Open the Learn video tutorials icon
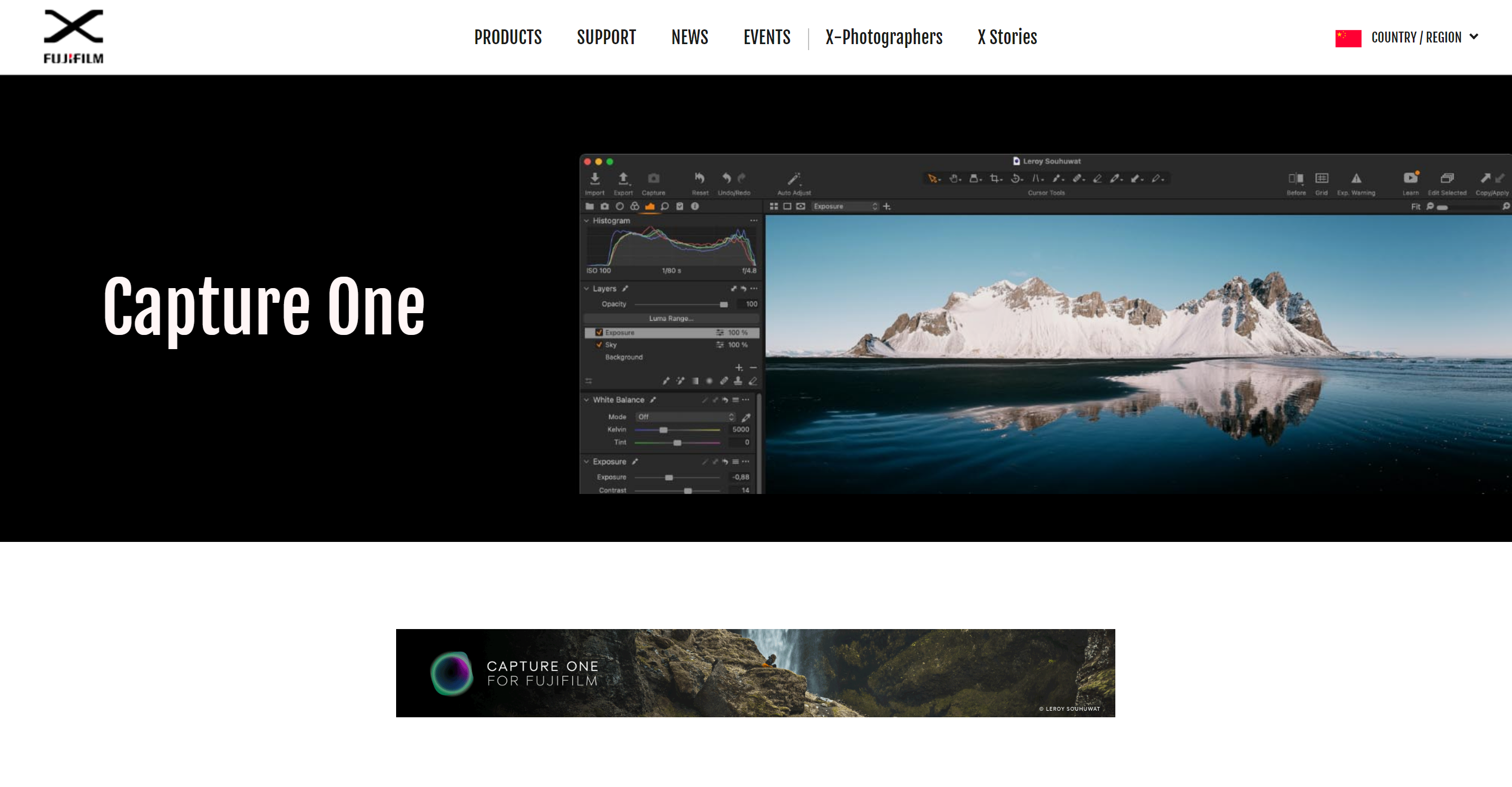Image resolution: width=1512 pixels, height=787 pixels. (1411, 179)
